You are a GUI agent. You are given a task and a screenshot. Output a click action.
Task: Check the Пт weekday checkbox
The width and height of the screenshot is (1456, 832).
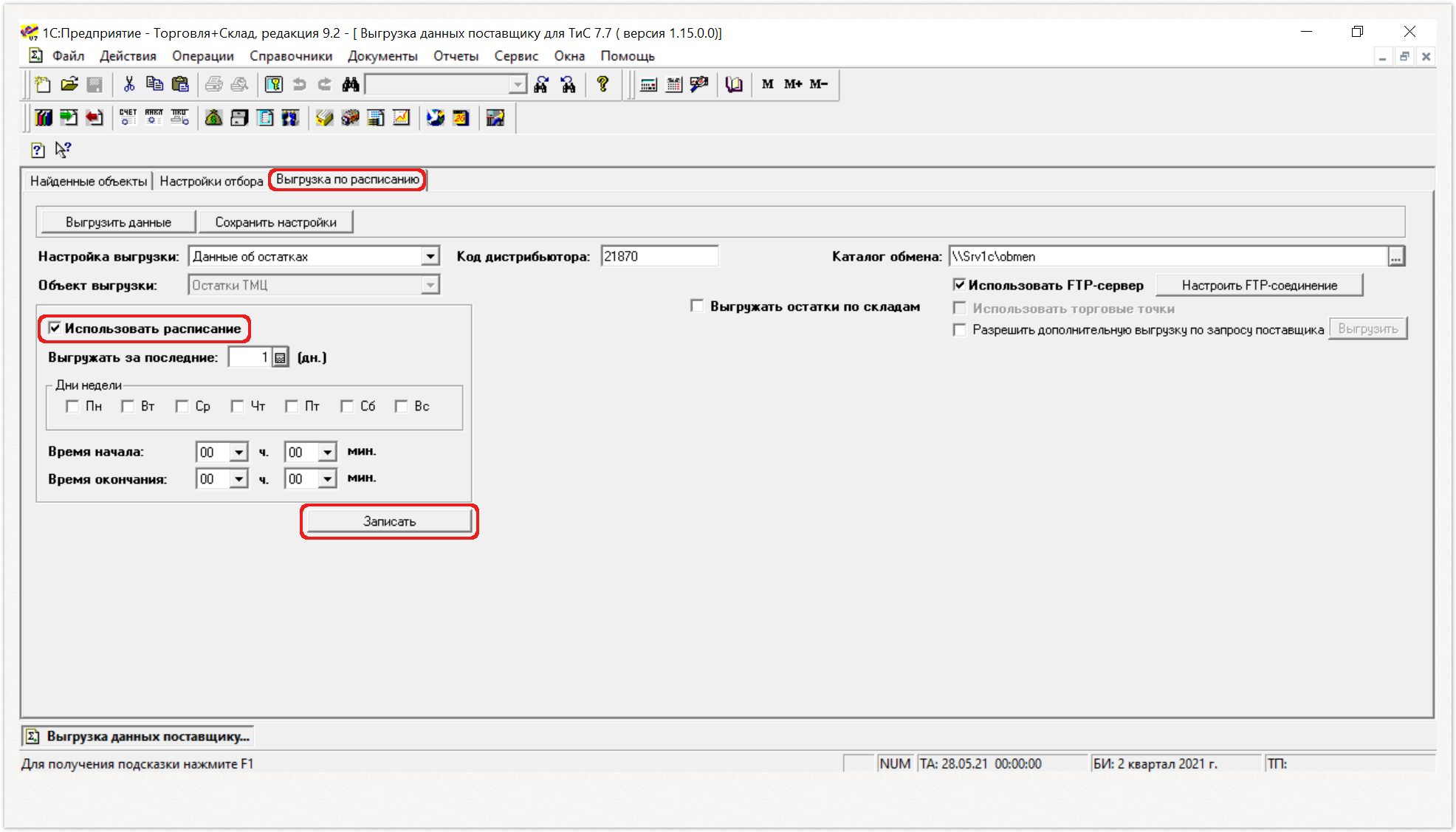(292, 406)
